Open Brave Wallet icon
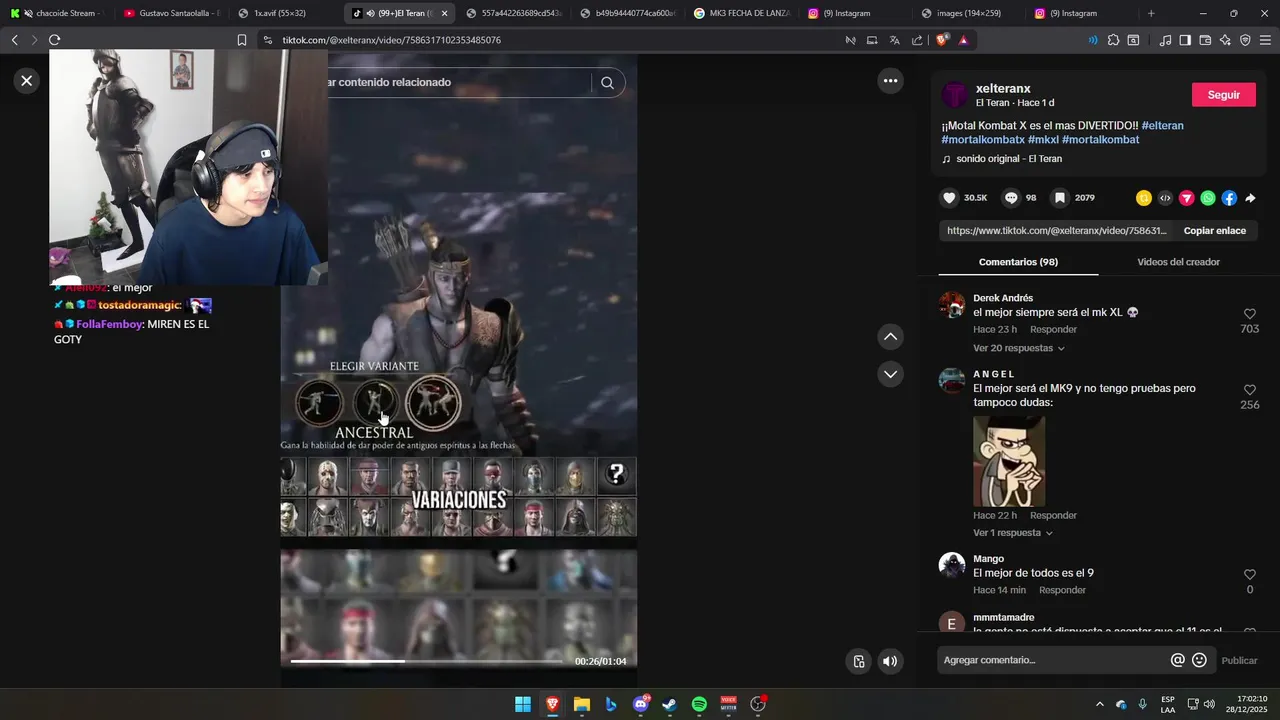The image size is (1280, 720). (x=1205, y=40)
